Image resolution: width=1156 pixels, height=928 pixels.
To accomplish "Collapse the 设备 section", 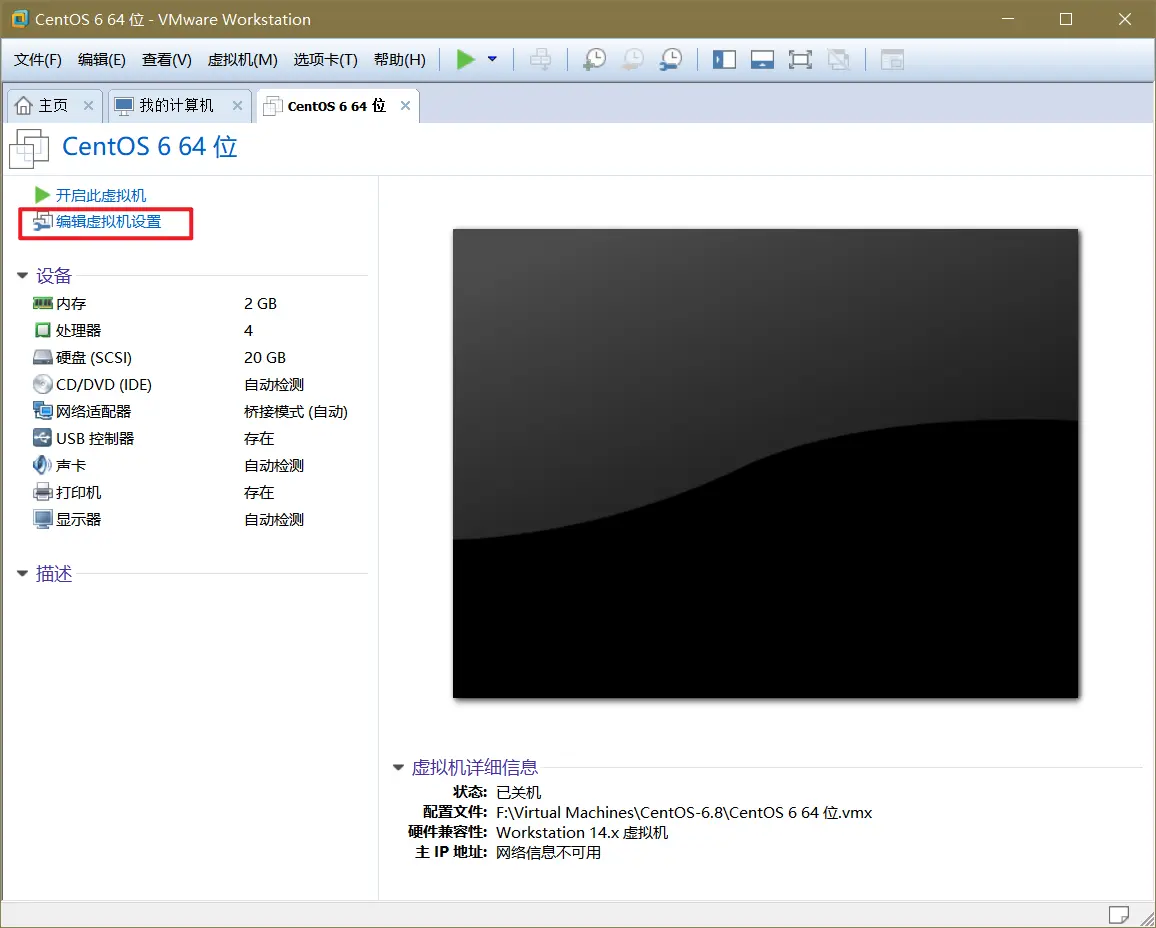I will click(x=22, y=276).
